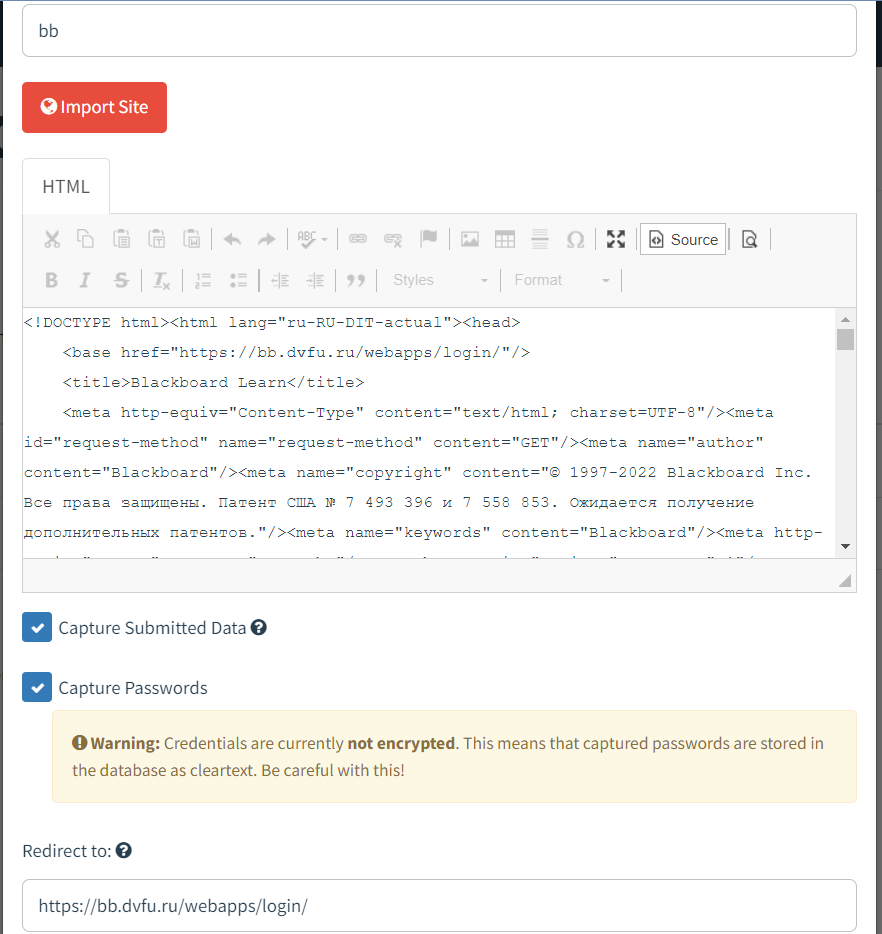The width and height of the screenshot is (882, 934).
Task: Open the document Preview icon
Action: coord(749,239)
